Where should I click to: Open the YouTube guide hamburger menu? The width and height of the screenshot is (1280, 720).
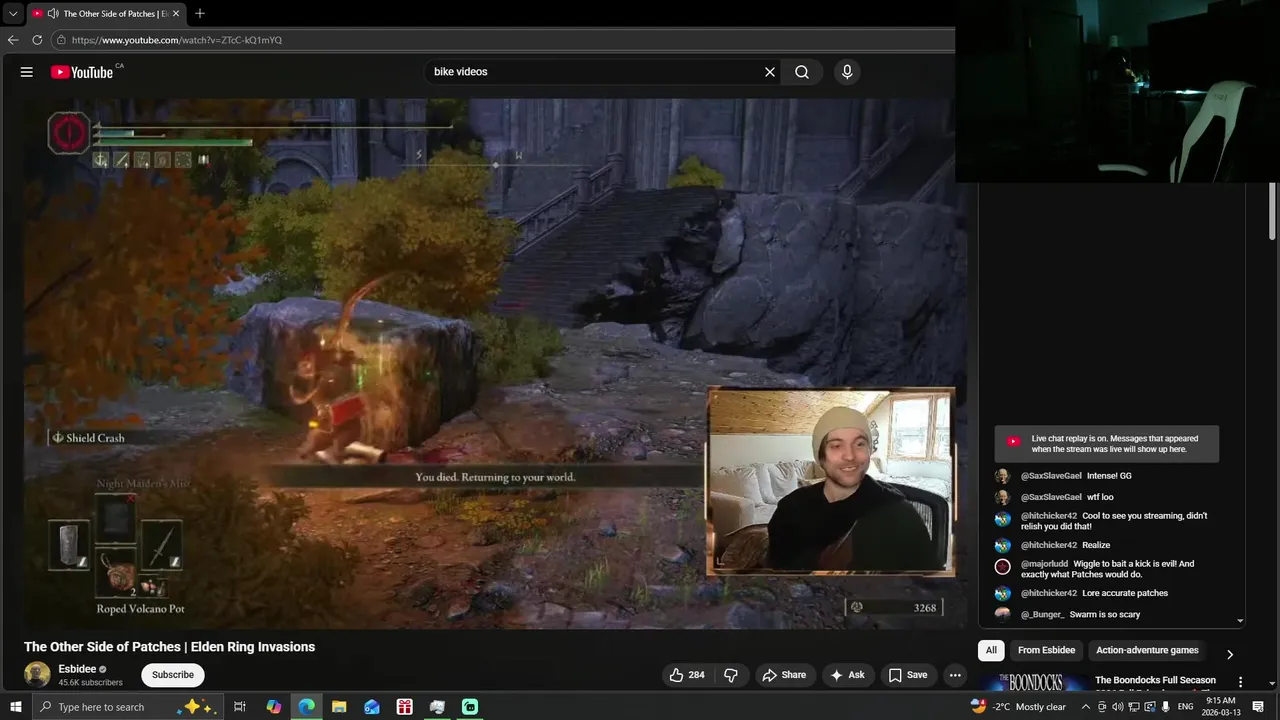click(x=27, y=72)
